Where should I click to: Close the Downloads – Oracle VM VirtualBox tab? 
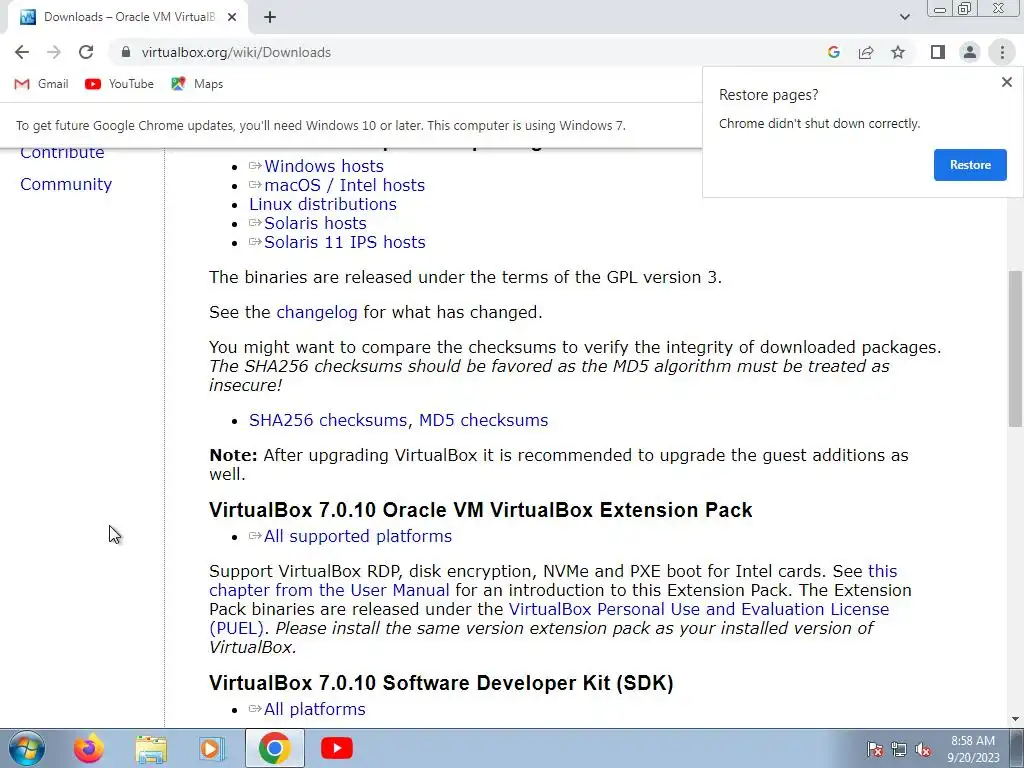click(x=232, y=17)
